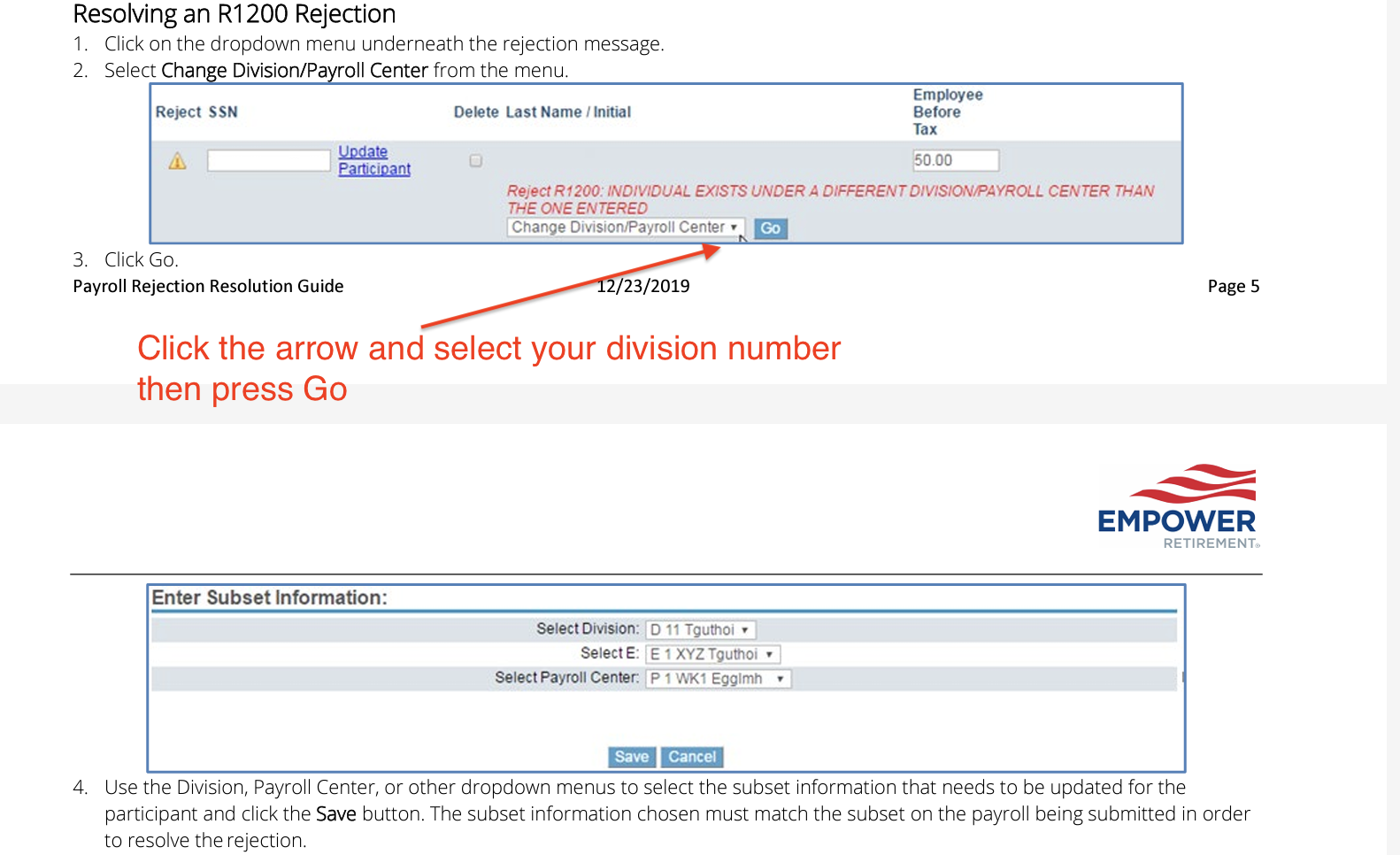Click the Page 5 footer label
This screenshot has width=1400, height=855.
1233,287
